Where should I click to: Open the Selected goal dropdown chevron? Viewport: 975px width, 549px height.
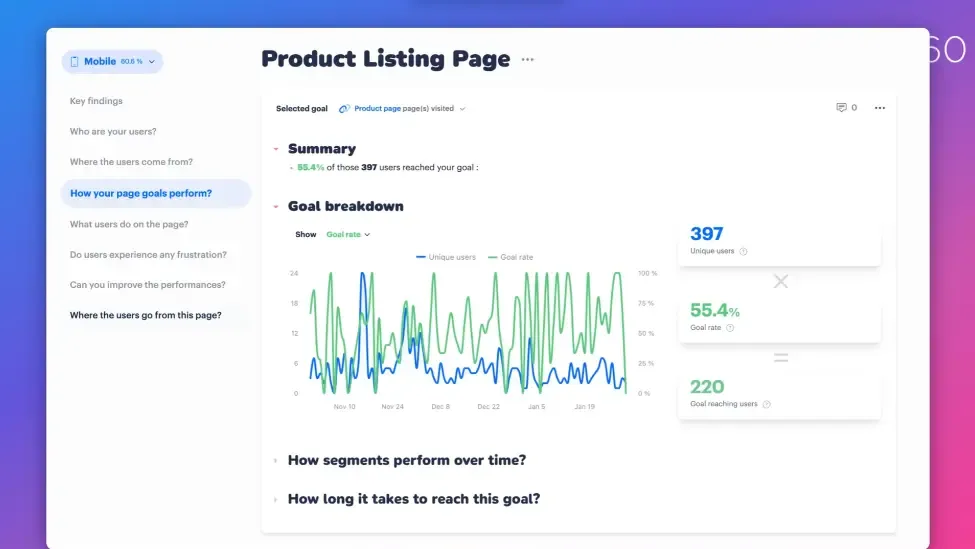click(462, 109)
